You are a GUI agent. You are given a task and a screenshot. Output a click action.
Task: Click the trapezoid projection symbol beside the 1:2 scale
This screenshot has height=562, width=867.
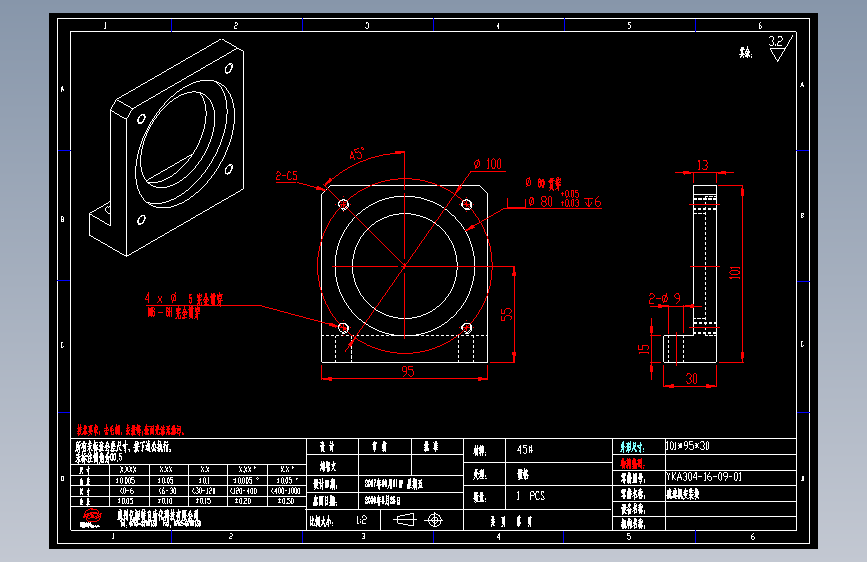(x=404, y=520)
